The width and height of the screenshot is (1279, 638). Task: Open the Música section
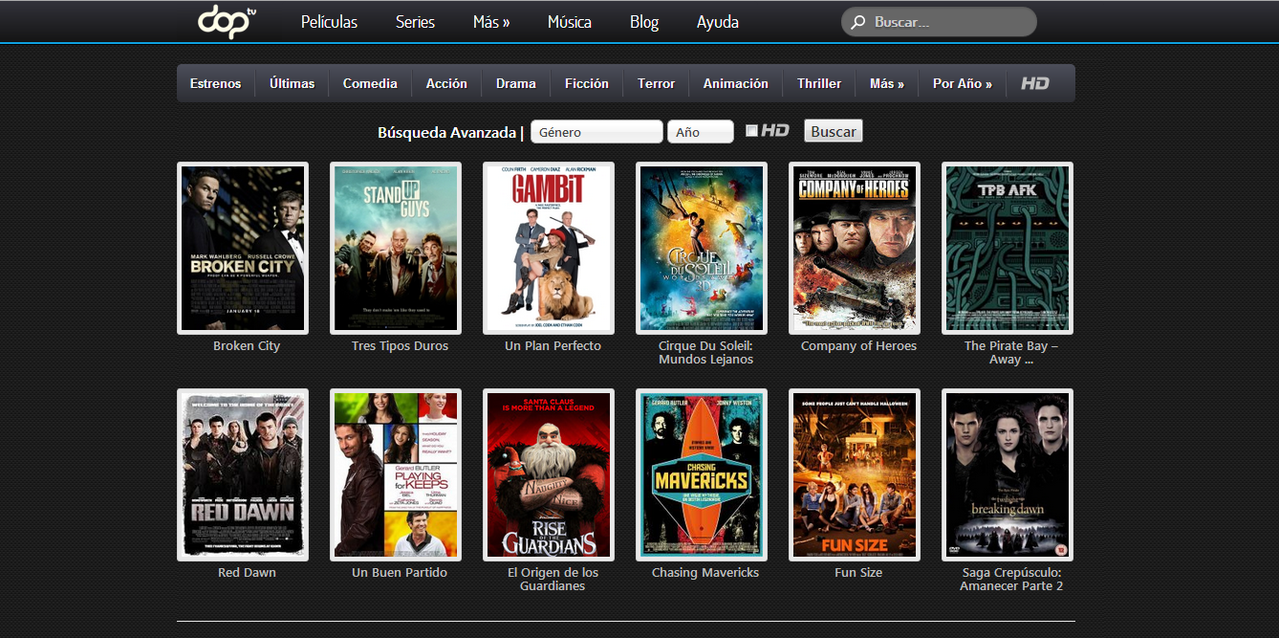[x=569, y=22]
